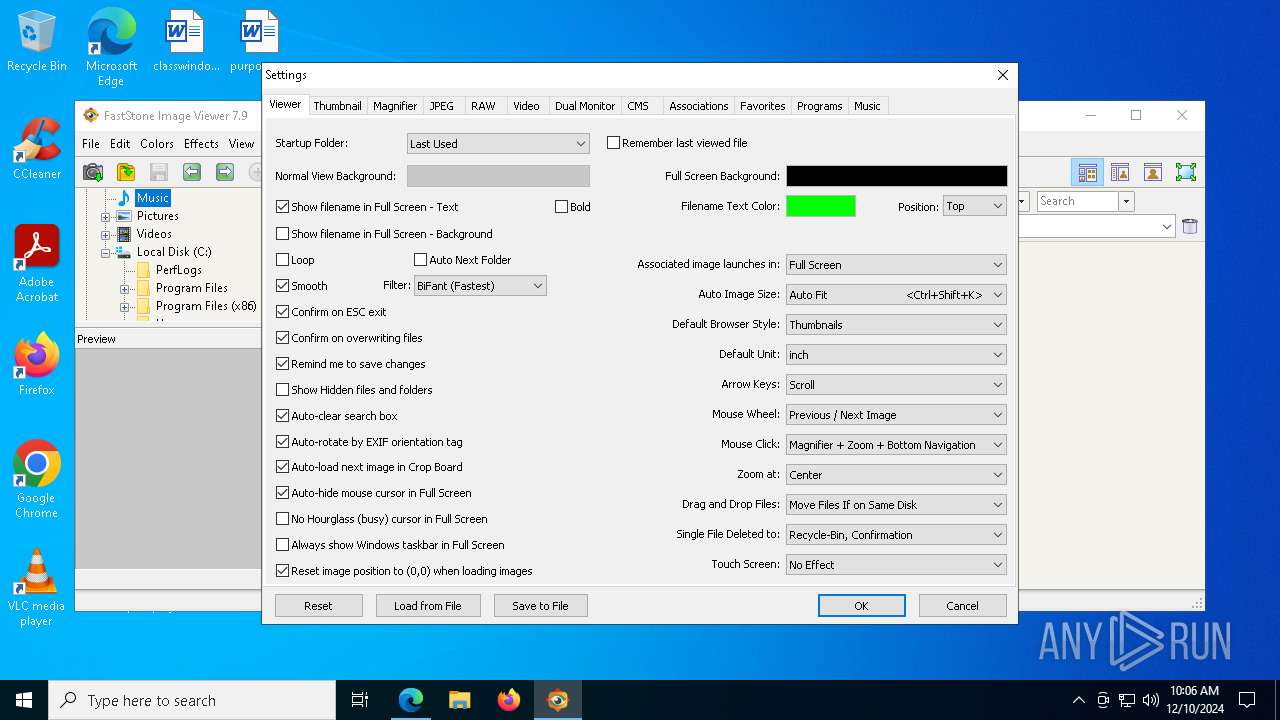The image size is (1280, 720).
Task: Click the trash bin icon in FastStone
Action: click(x=1190, y=227)
